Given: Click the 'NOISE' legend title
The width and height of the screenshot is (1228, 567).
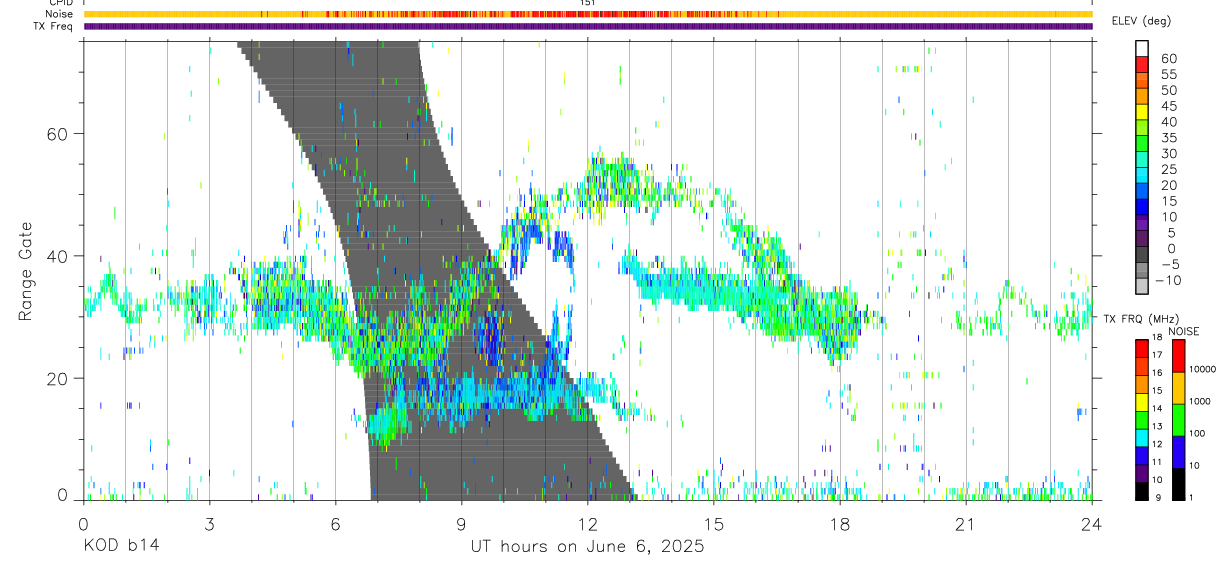Looking at the screenshot, I should coord(1184,331).
